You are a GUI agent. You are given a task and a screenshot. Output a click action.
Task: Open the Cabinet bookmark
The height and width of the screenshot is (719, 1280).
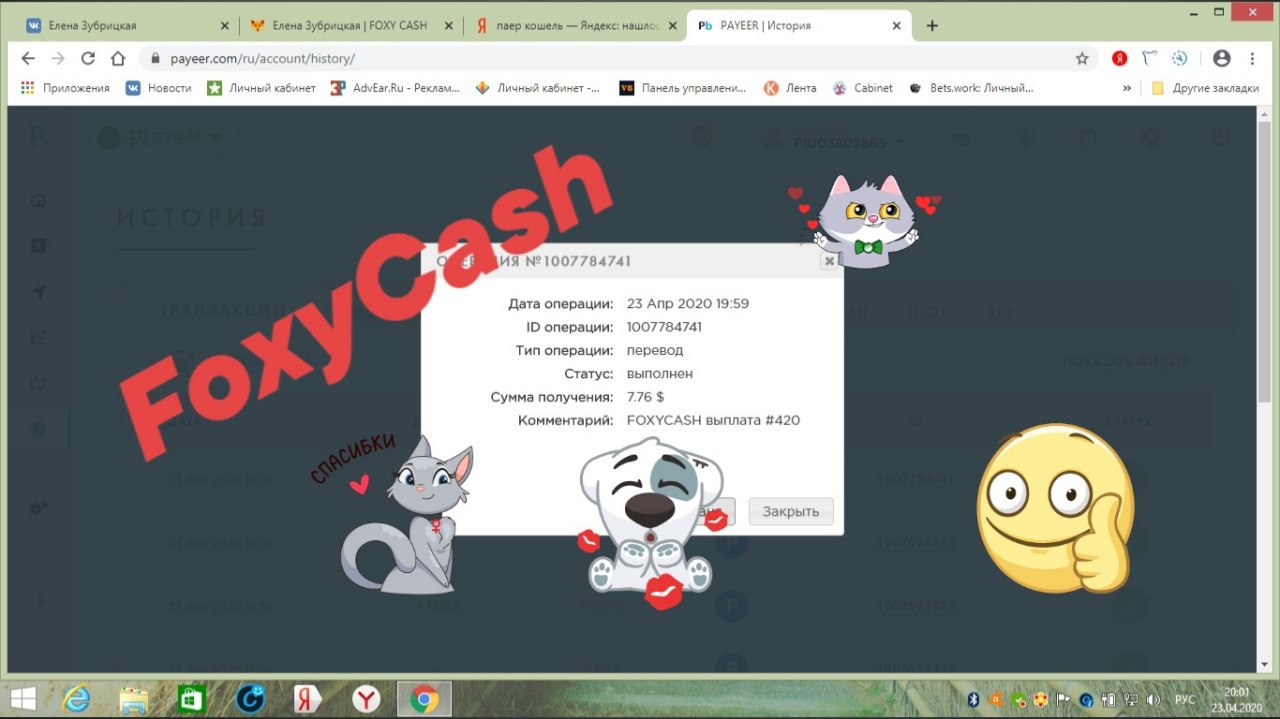863,88
